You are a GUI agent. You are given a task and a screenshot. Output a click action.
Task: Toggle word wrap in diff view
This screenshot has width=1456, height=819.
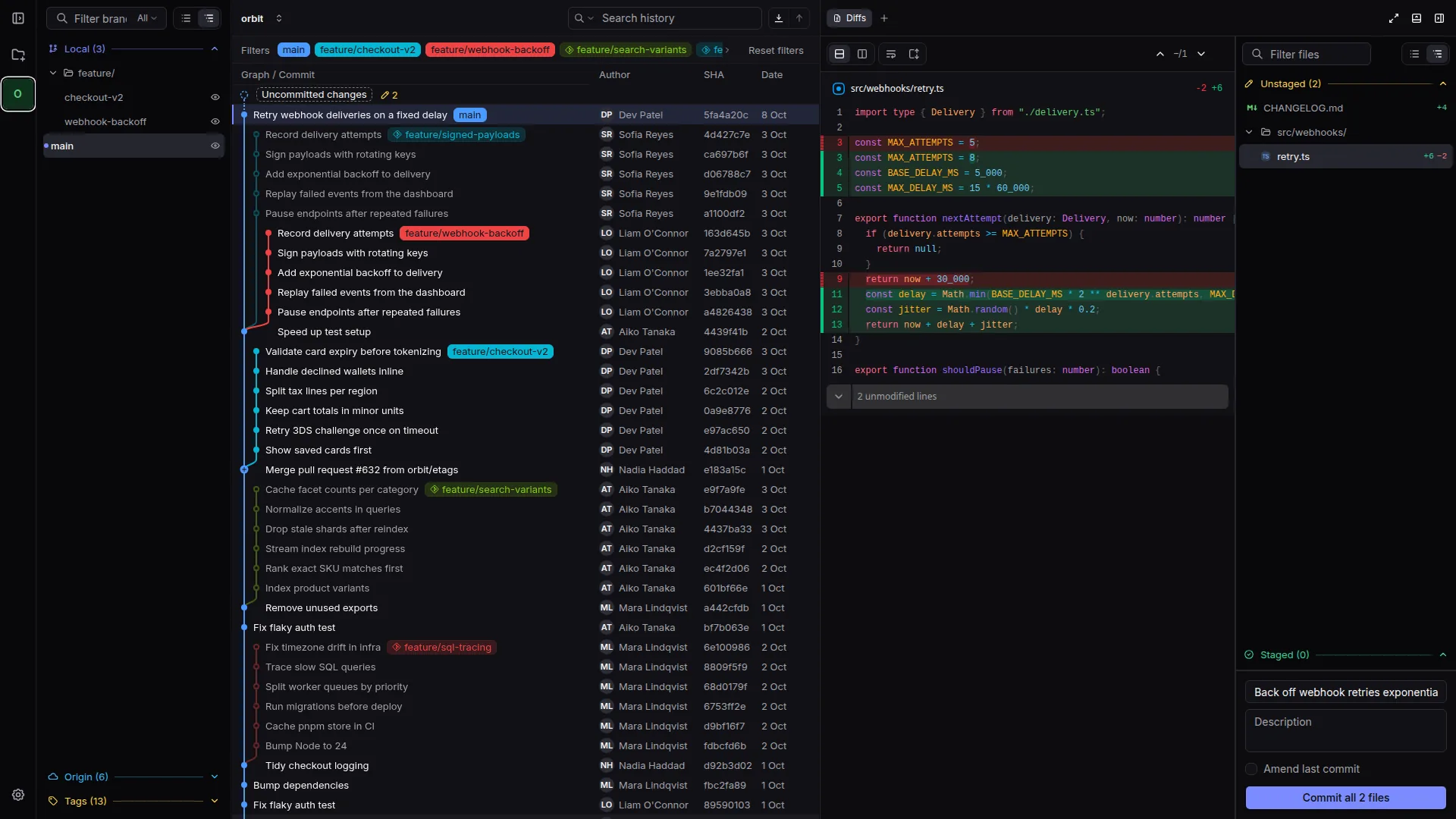pos(891,54)
